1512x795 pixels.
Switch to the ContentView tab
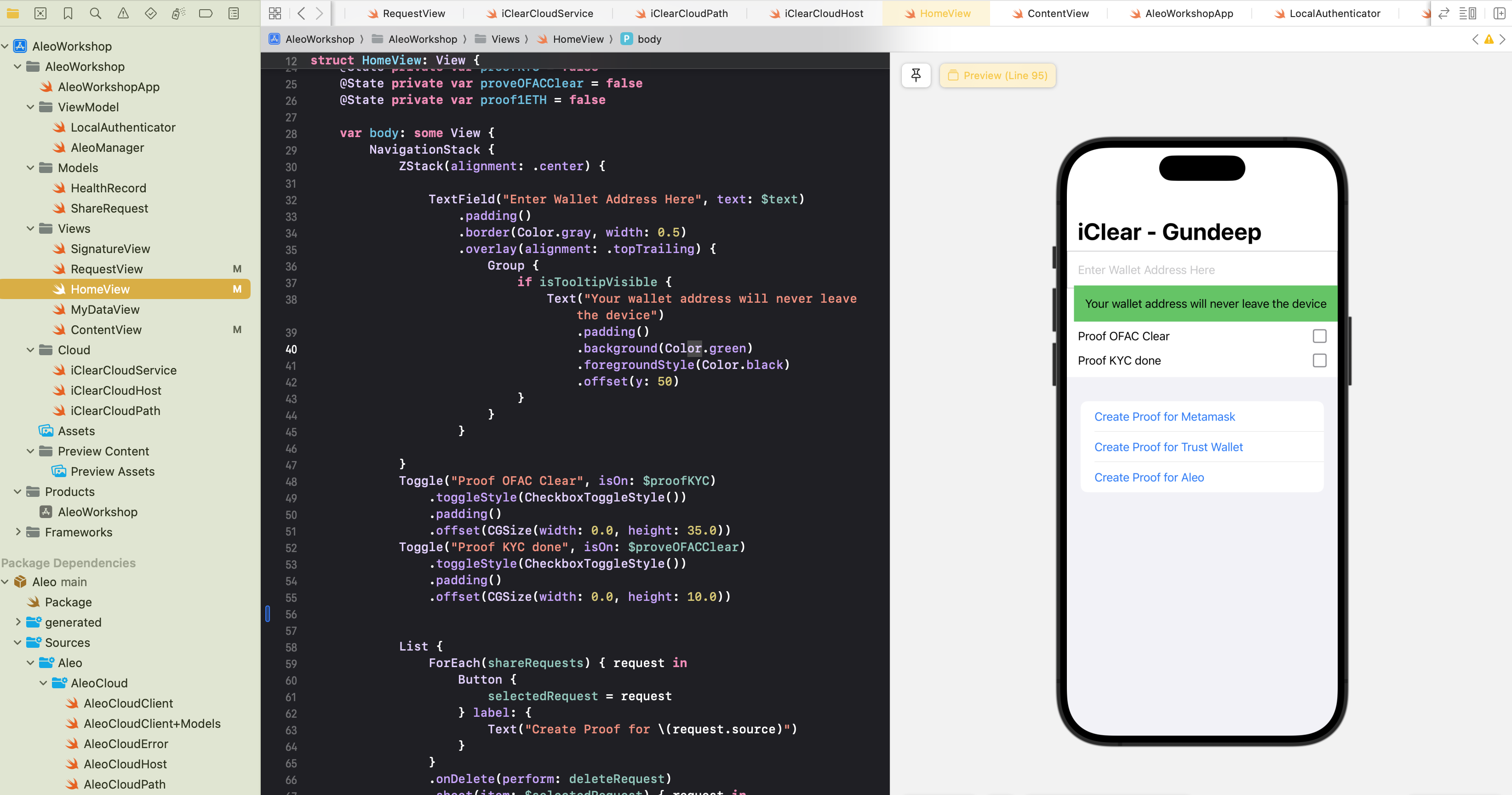click(1057, 13)
